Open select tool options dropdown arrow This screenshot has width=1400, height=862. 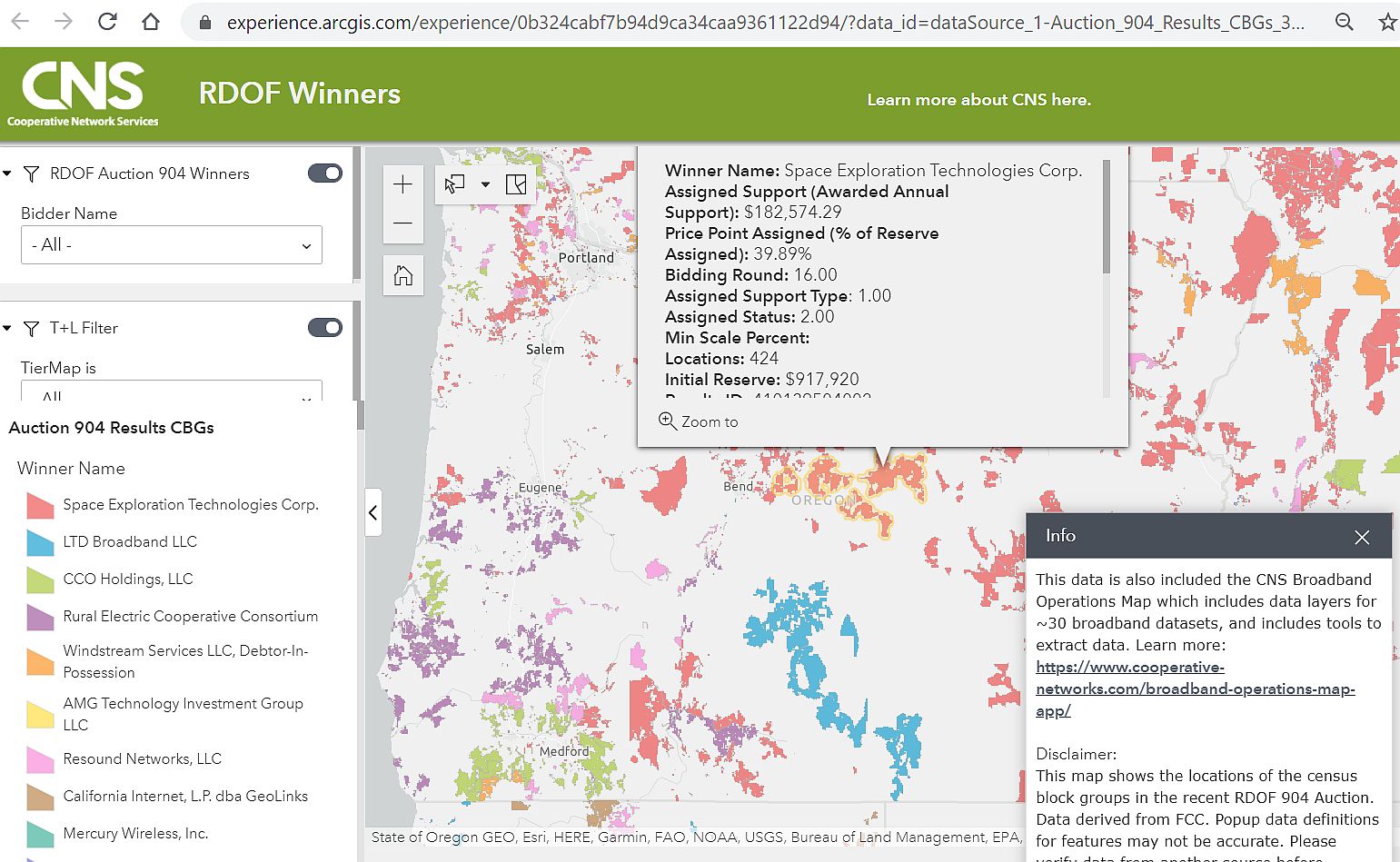pyautogui.click(x=485, y=184)
